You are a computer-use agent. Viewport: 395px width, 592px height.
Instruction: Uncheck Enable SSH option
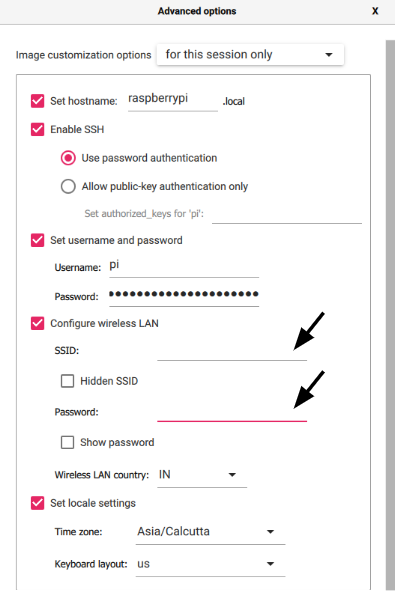(x=37, y=129)
